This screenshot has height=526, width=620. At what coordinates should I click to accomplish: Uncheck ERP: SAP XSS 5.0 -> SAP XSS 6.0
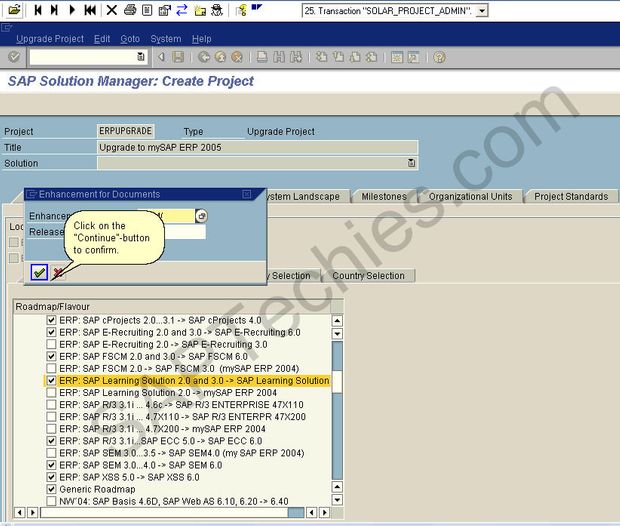(x=51, y=477)
